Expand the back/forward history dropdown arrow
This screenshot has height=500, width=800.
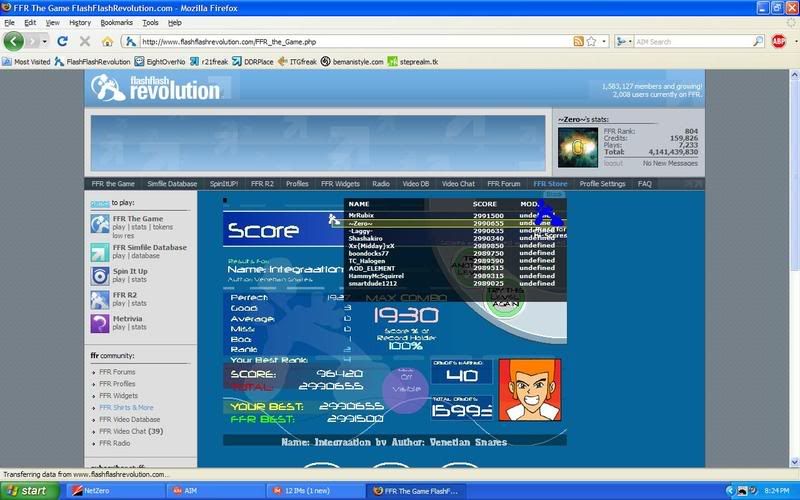click(43, 41)
